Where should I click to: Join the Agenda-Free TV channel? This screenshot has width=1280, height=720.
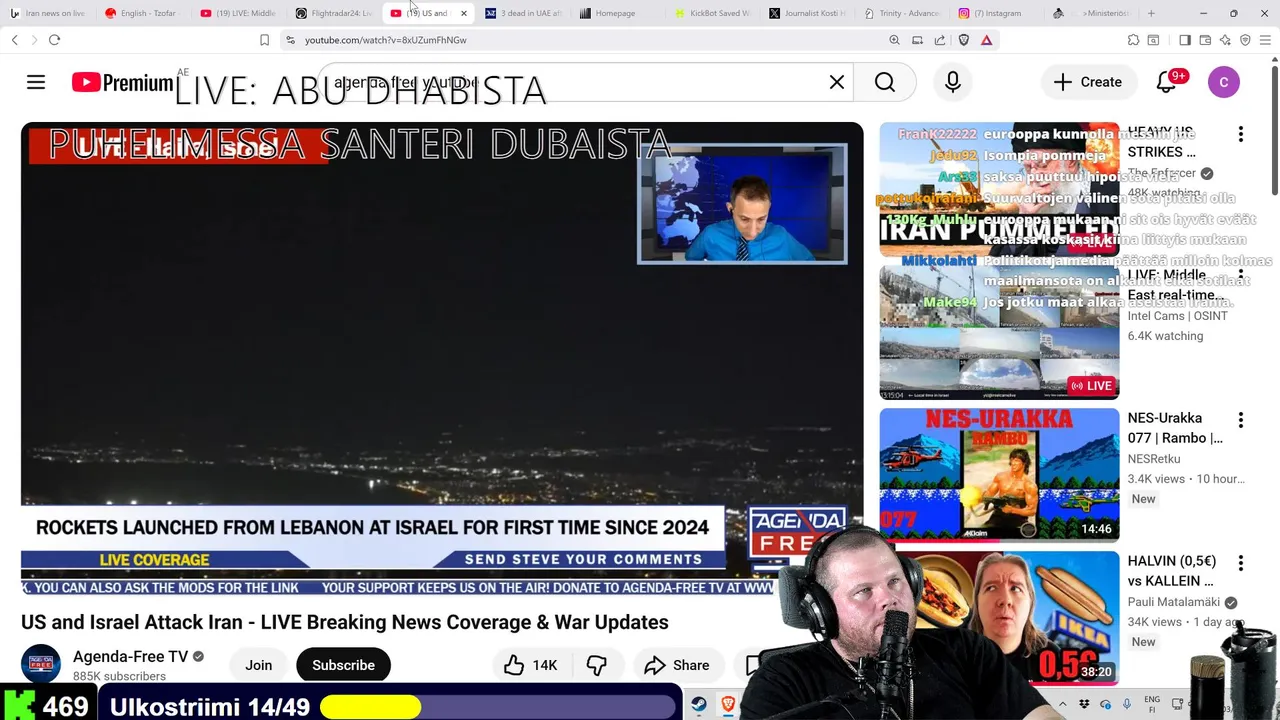(x=259, y=665)
